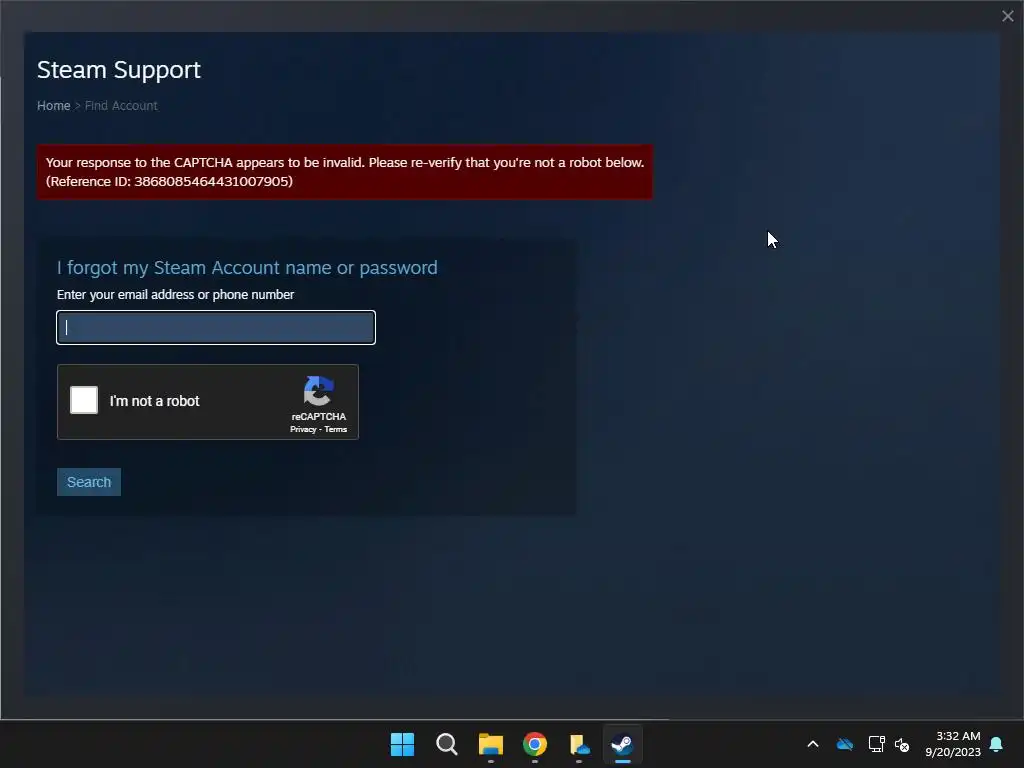Open the reCAPTCHA Terms link
The image size is (1024, 768).
(x=336, y=429)
